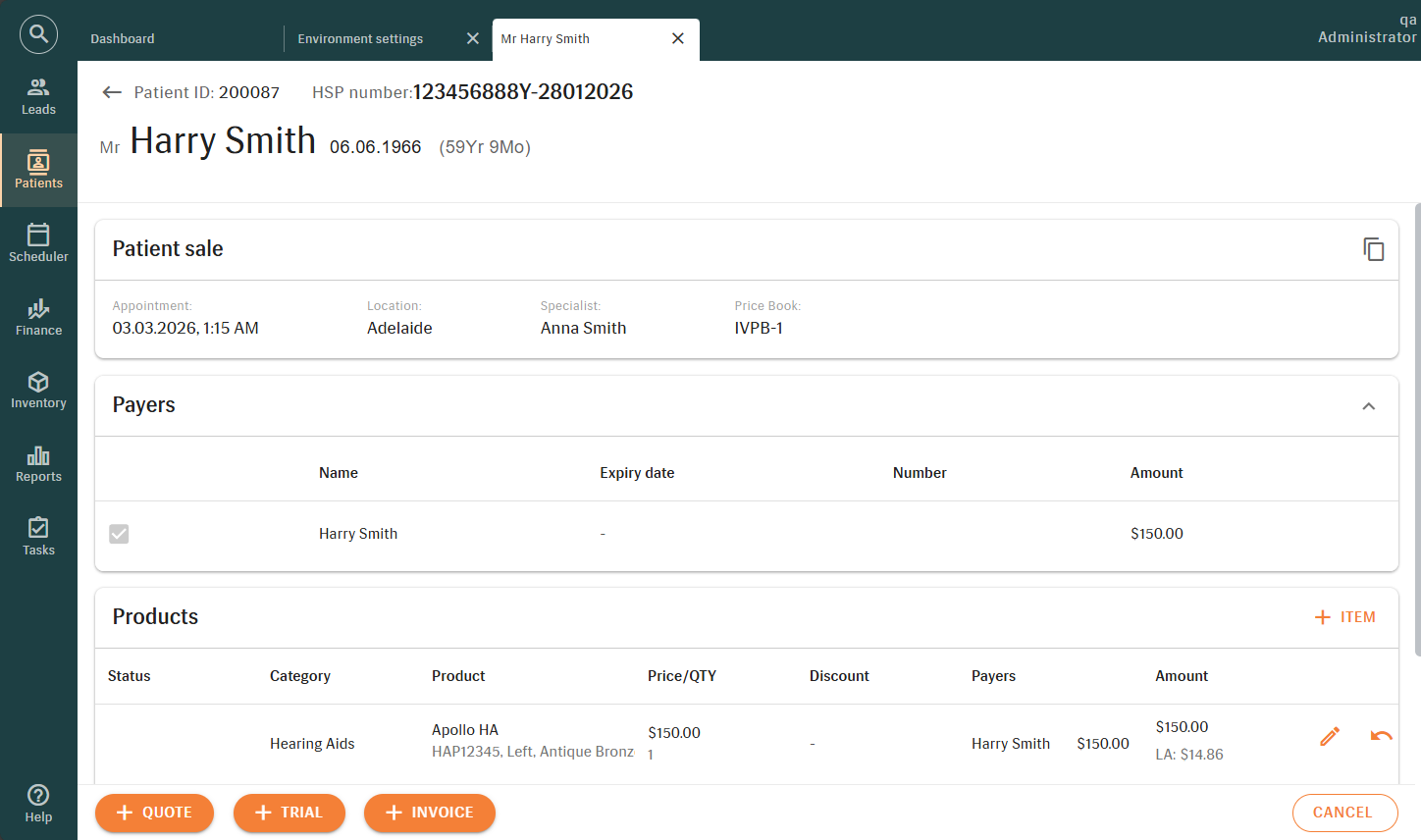
Task: Switch to the Dashboard tab
Action: point(123,39)
